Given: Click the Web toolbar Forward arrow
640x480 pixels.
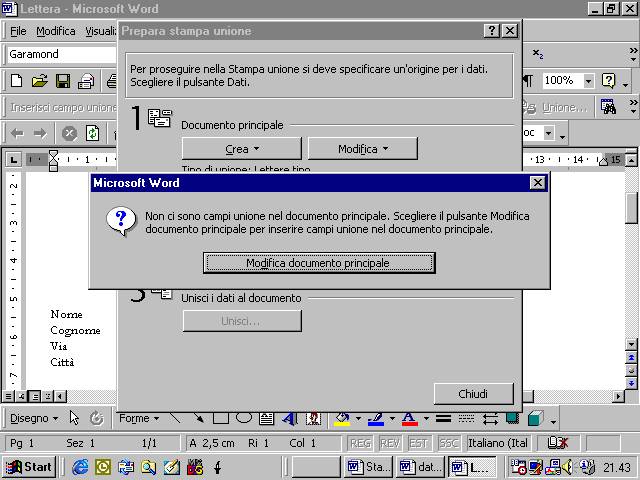Looking at the screenshot, I should [x=40, y=133].
